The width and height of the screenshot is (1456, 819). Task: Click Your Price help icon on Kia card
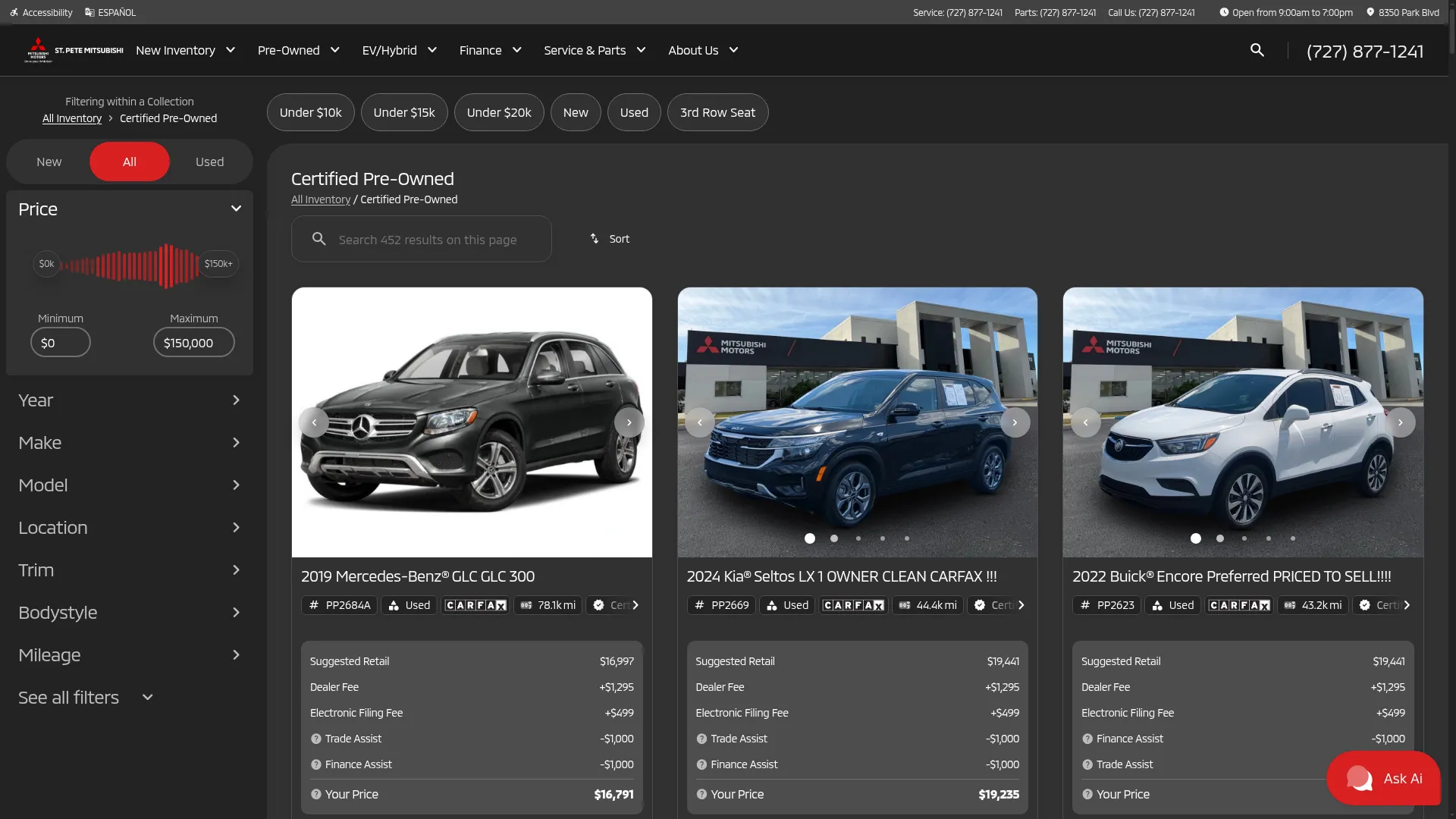point(701,795)
